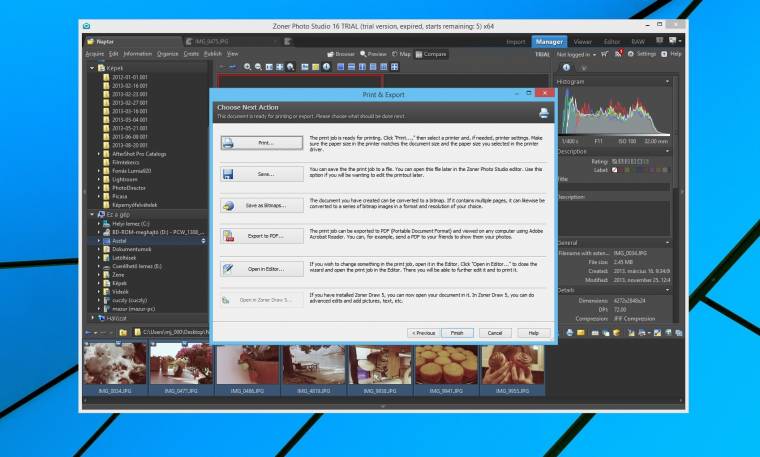The image size is (760, 457).
Task: Click Open in Editor... button
Action: pyautogui.click(x=262, y=269)
